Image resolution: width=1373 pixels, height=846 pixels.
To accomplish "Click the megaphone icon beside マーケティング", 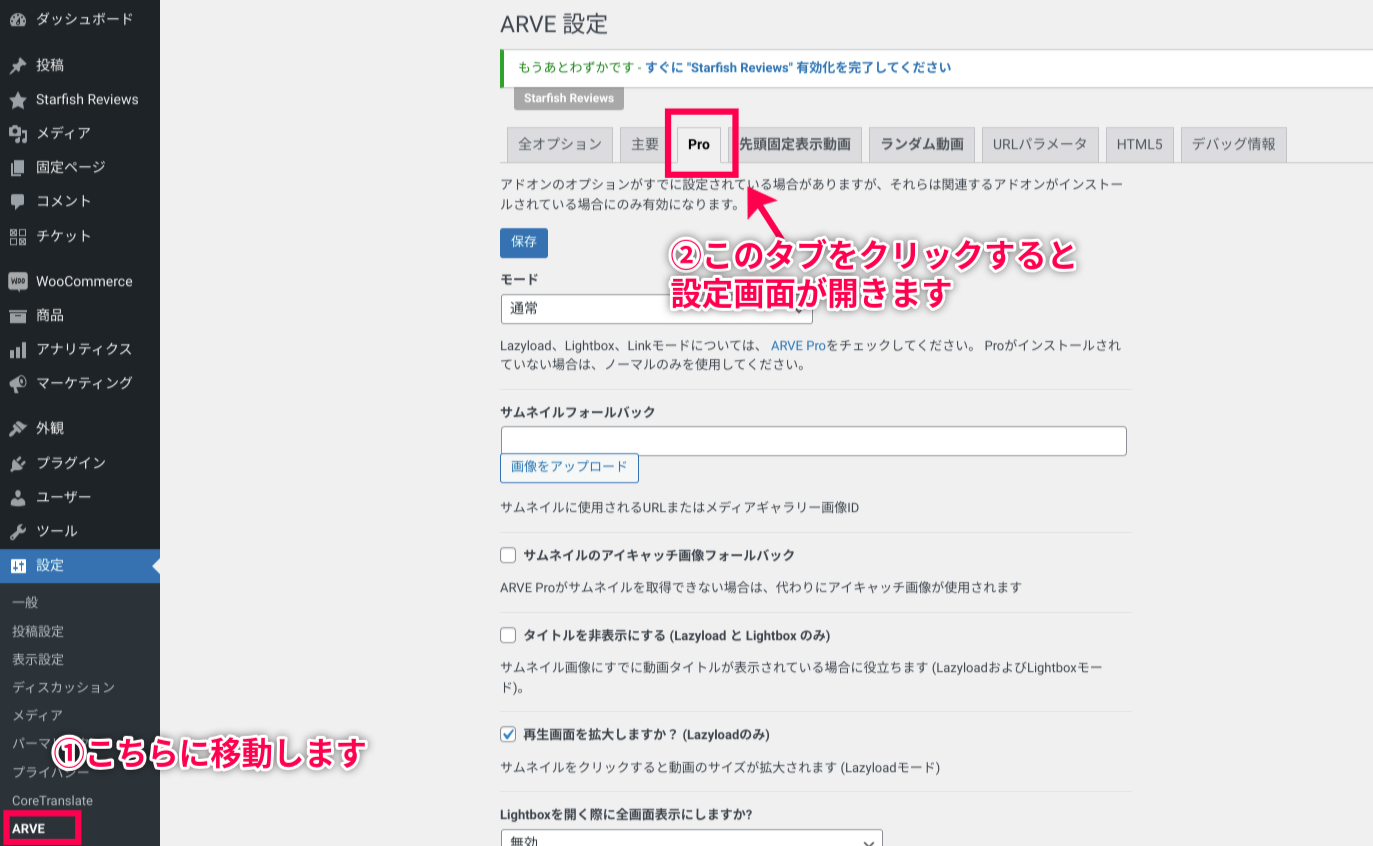I will pyautogui.click(x=17, y=384).
